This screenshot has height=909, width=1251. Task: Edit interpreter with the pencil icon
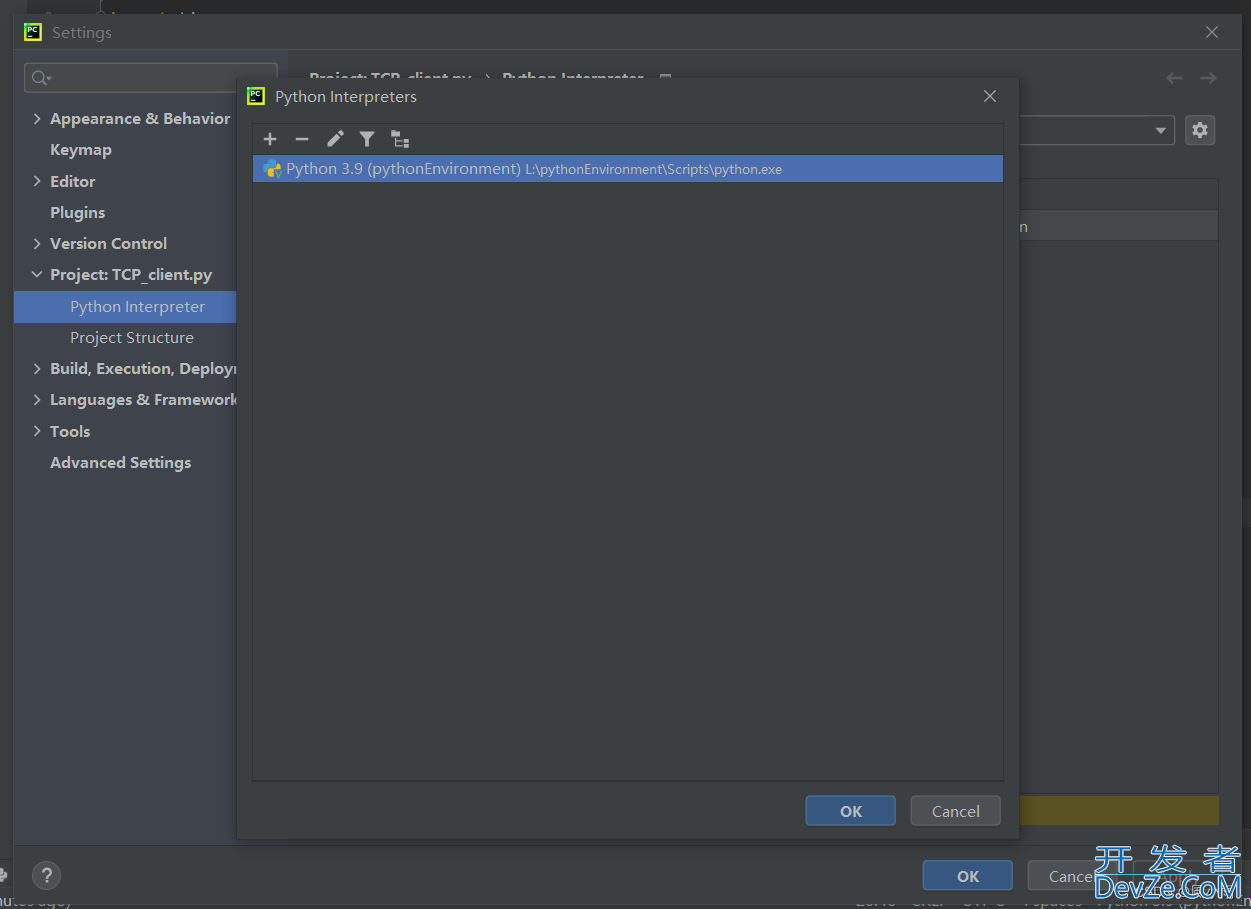pyautogui.click(x=335, y=139)
